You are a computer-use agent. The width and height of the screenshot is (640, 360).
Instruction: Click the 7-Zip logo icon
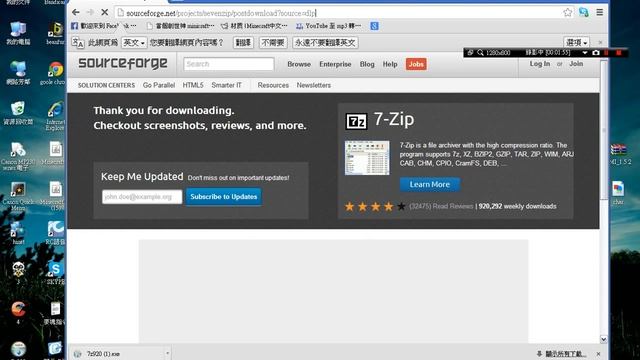(356, 121)
